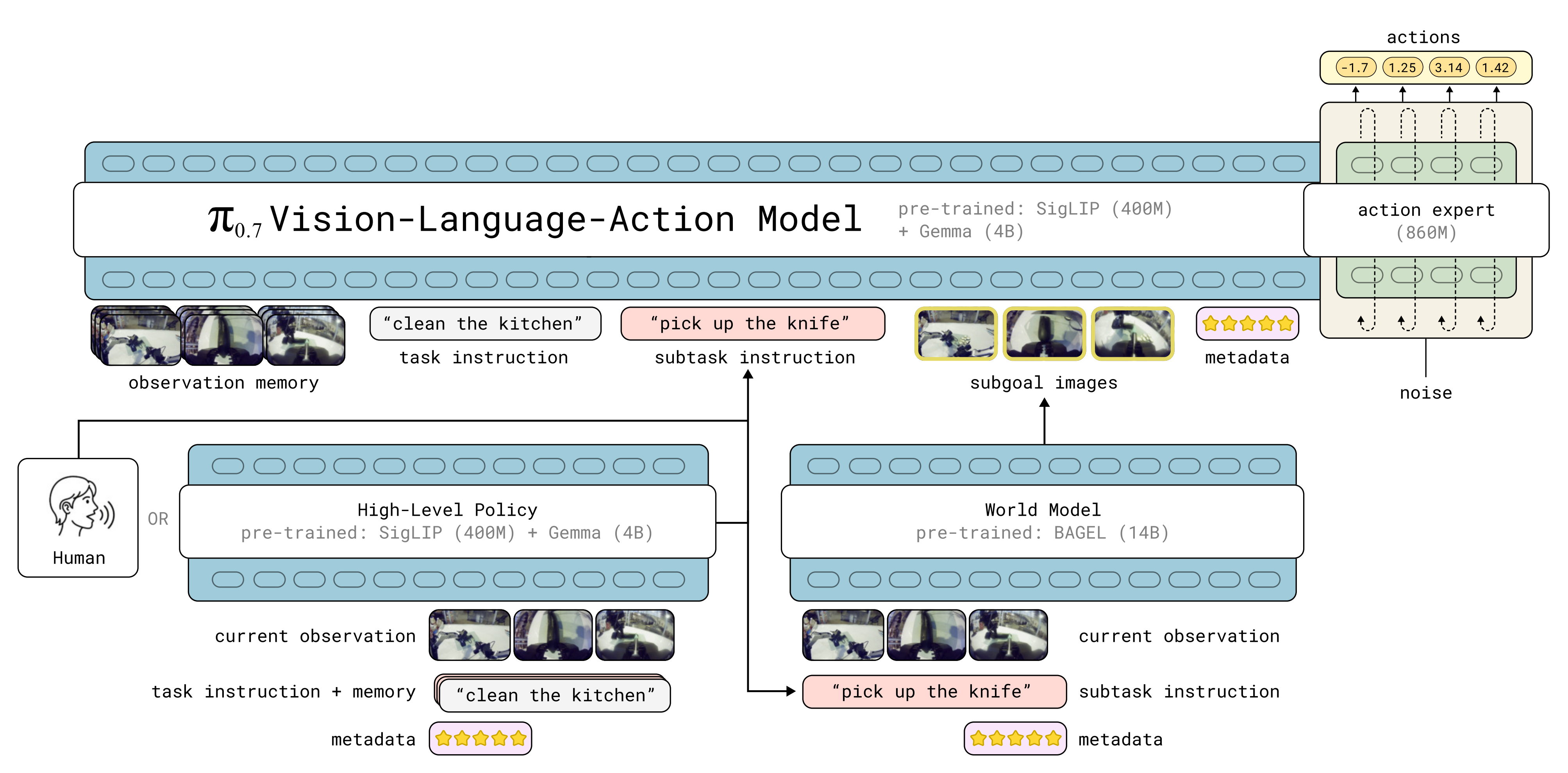The image size is (1568, 773).
Task: Select the middle yellow-bordered subgoal image
Action: tap(1044, 333)
